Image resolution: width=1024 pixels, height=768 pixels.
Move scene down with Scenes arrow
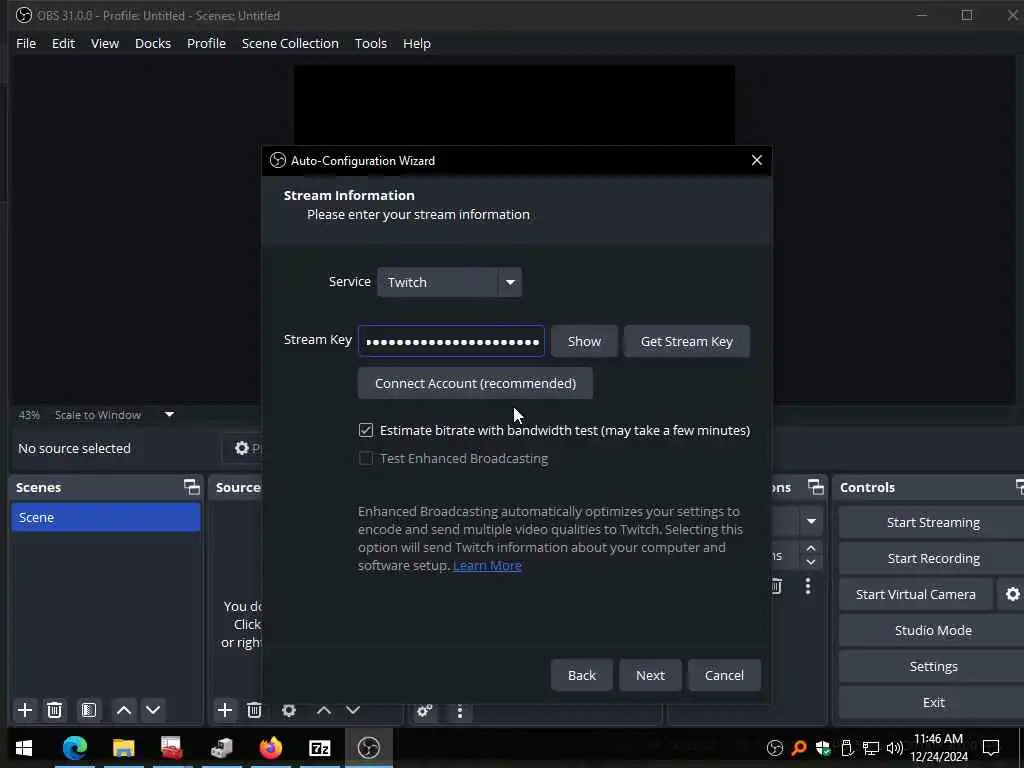[153, 710]
